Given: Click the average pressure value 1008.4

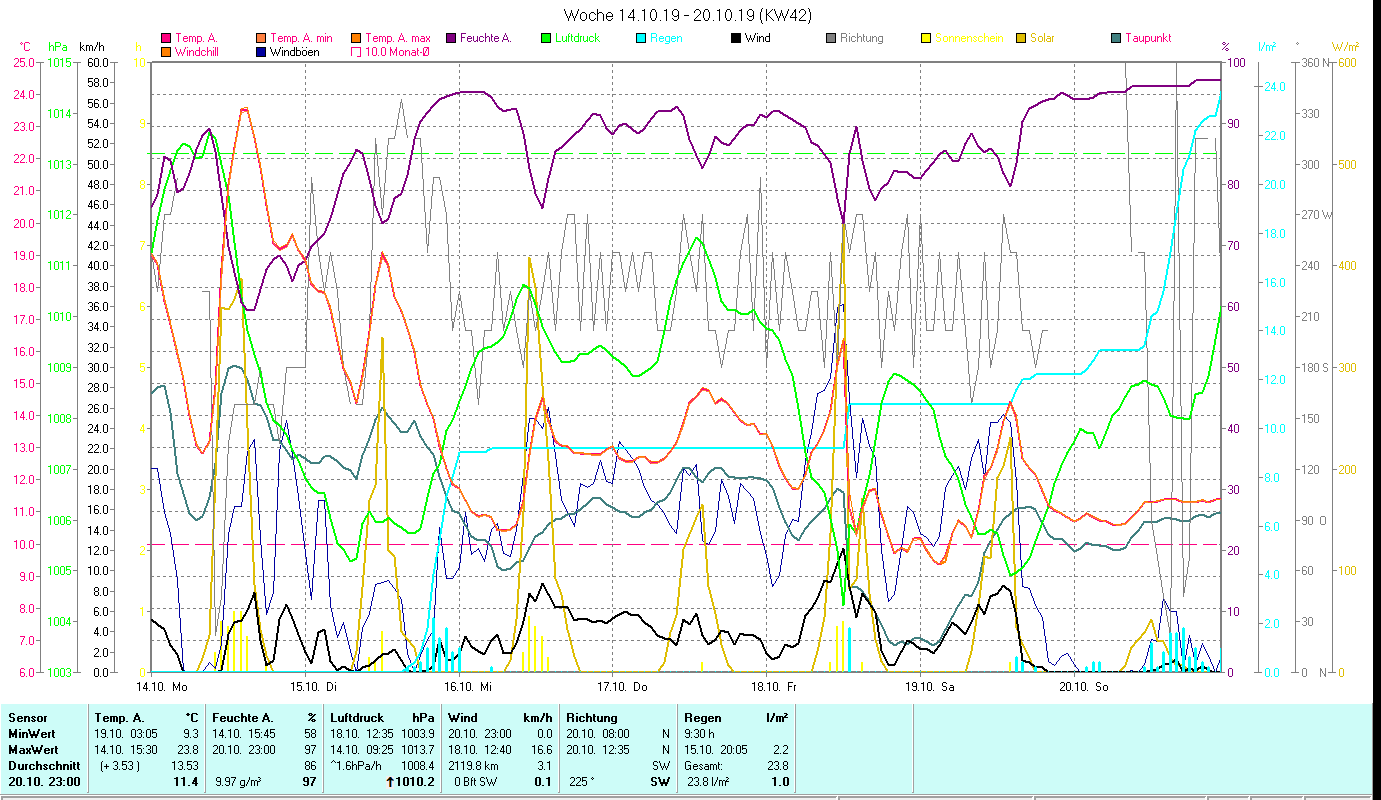Looking at the screenshot, I should [417, 765].
